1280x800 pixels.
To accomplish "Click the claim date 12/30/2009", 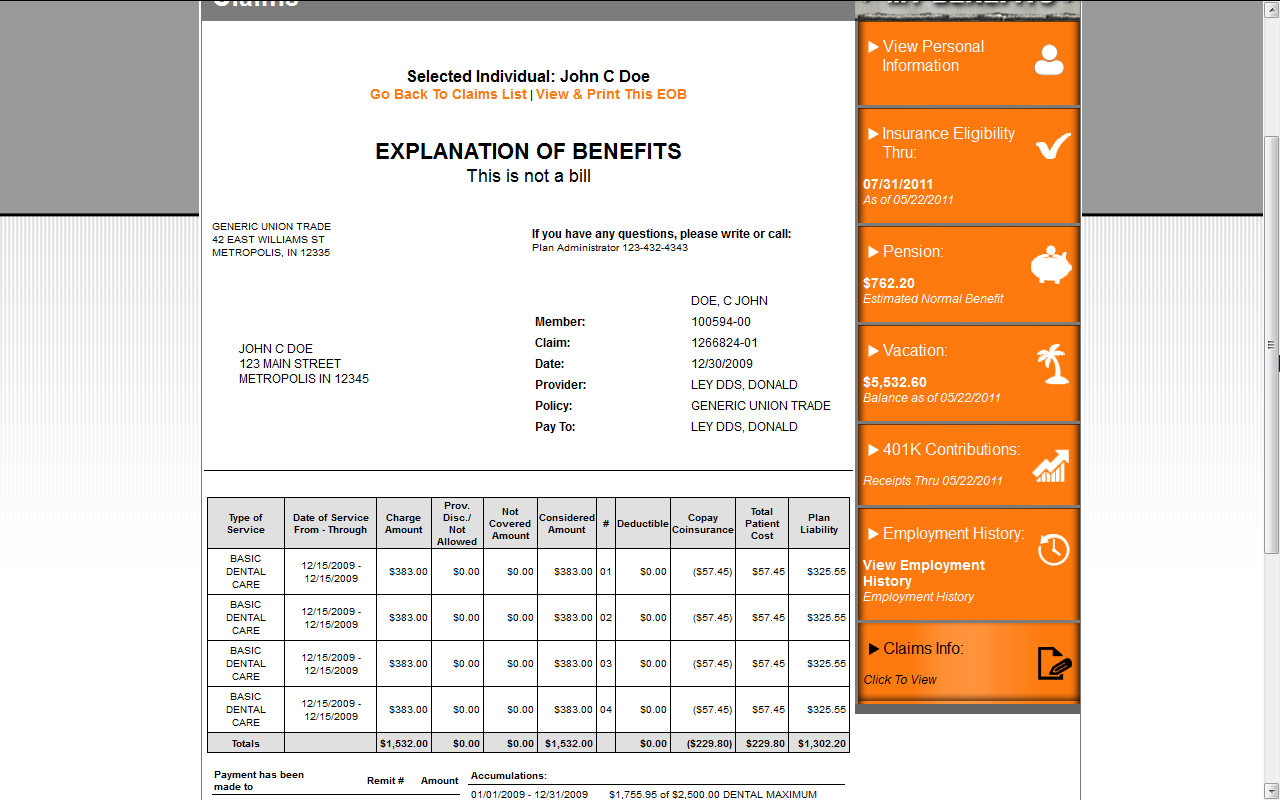I will pyautogui.click(x=722, y=364).
